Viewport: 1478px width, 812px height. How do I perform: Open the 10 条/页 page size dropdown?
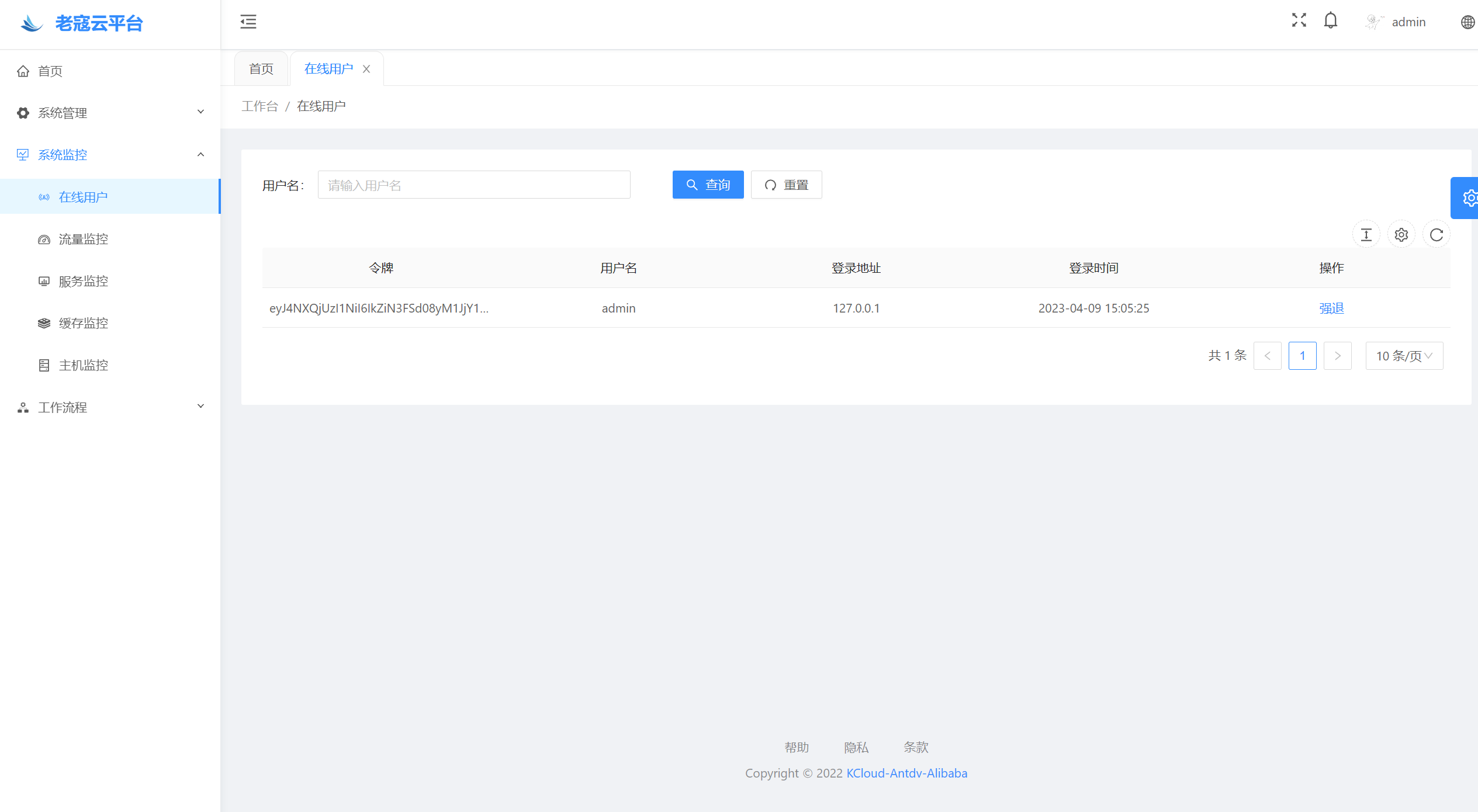(1404, 356)
